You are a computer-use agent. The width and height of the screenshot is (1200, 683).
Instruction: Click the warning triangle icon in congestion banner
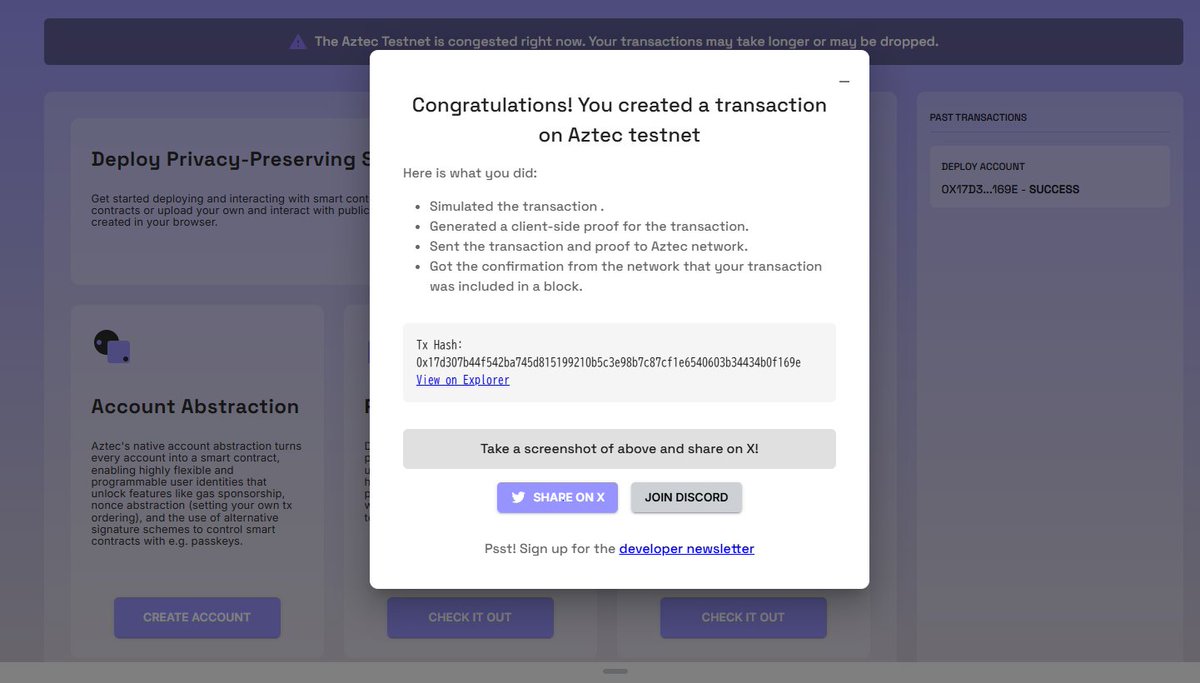298,42
